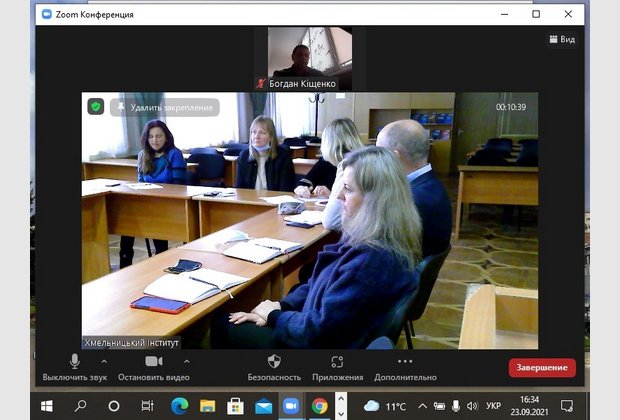This screenshot has height=420, width=620.
Task: Open clock showing 16:34 23.09.2021
Action: [529, 406]
